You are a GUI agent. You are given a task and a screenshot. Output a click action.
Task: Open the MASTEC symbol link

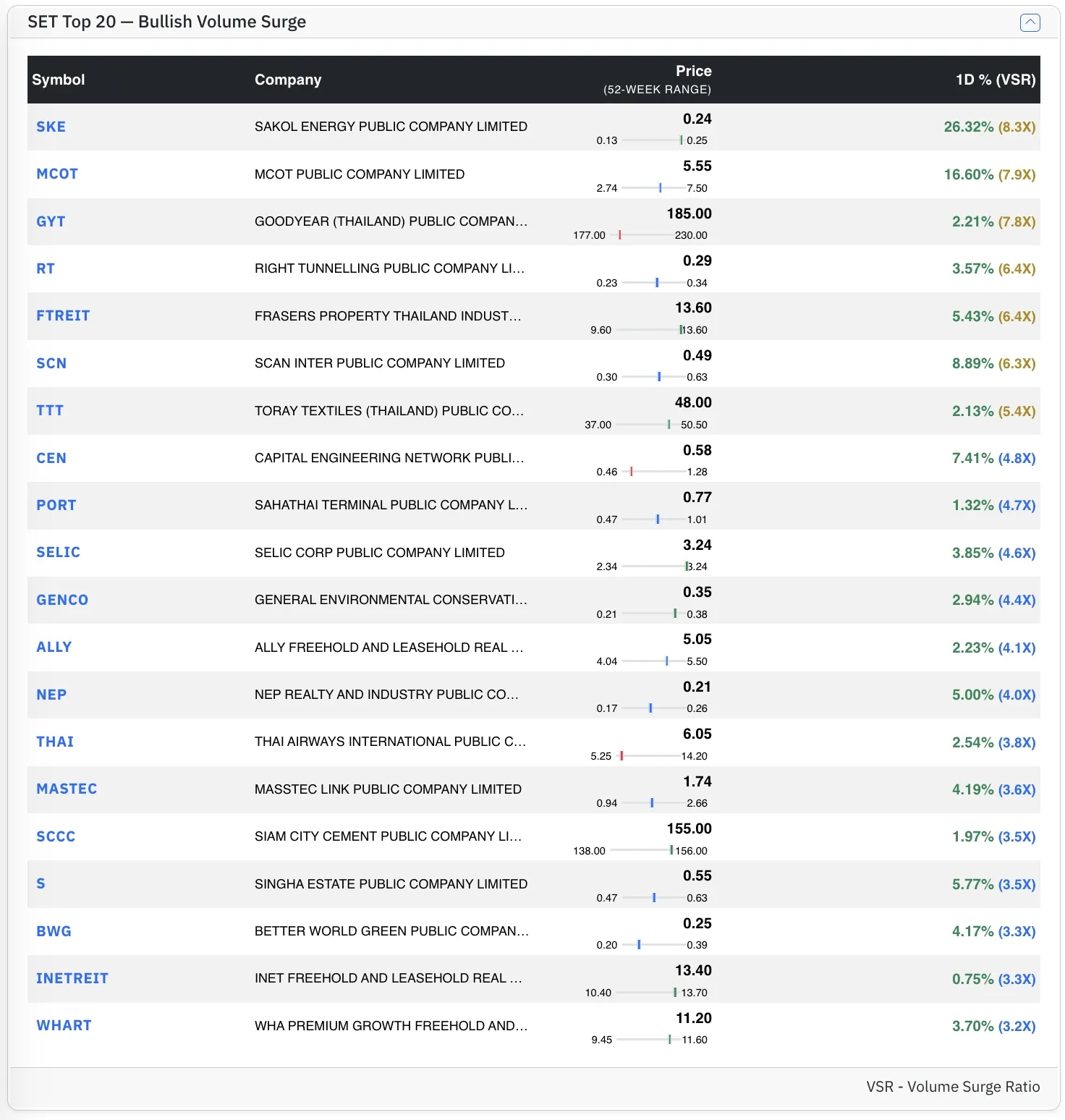point(67,789)
